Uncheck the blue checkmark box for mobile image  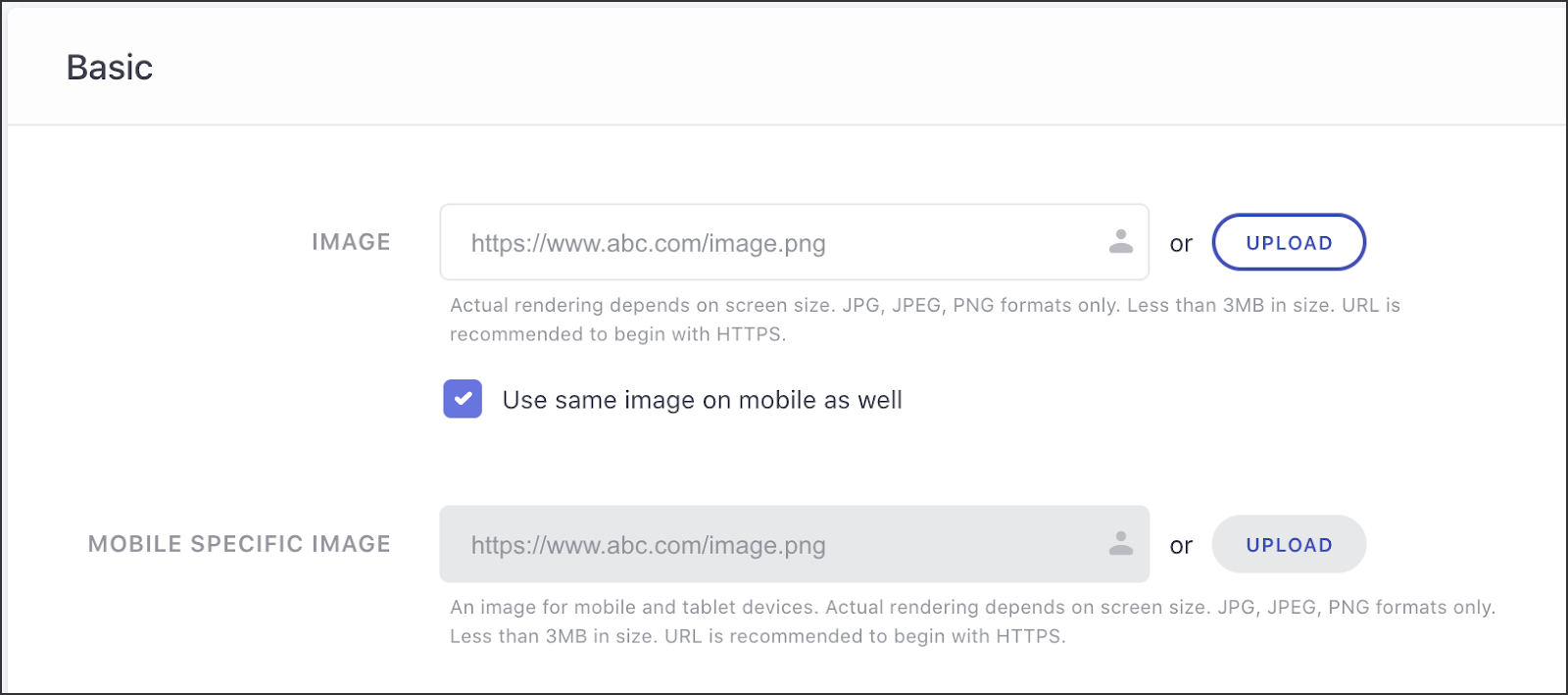pos(463,399)
